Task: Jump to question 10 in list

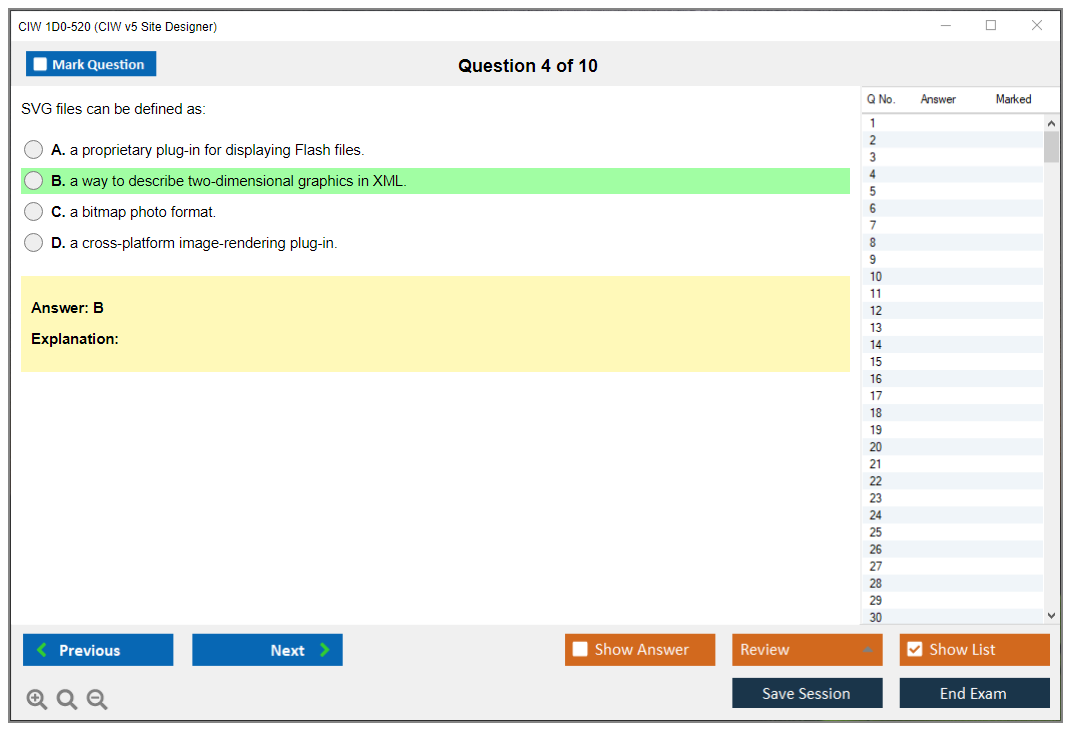Action: click(876, 277)
